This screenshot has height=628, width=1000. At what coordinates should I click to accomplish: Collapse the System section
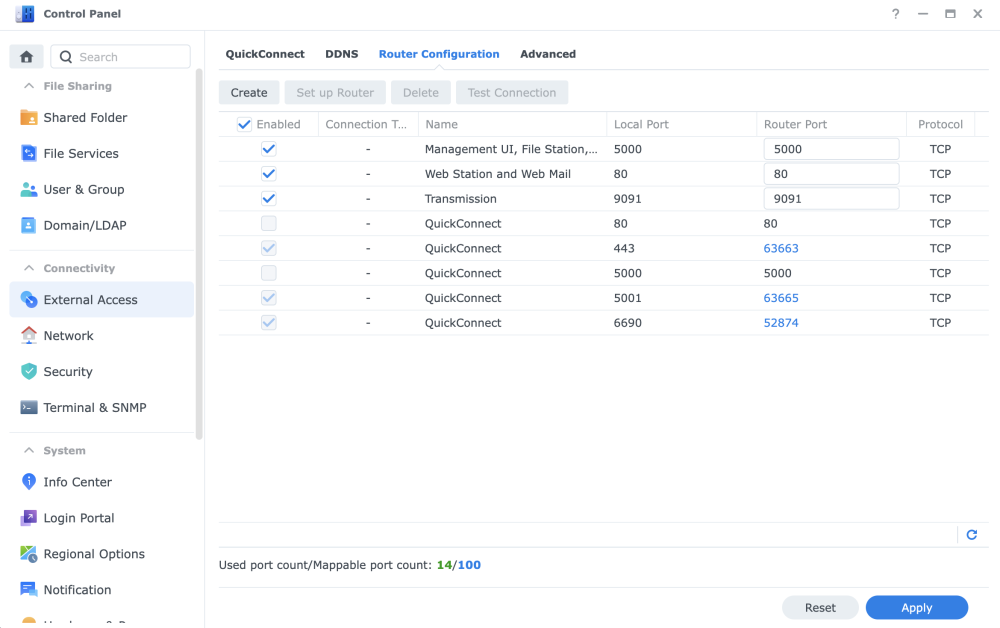tap(28, 451)
